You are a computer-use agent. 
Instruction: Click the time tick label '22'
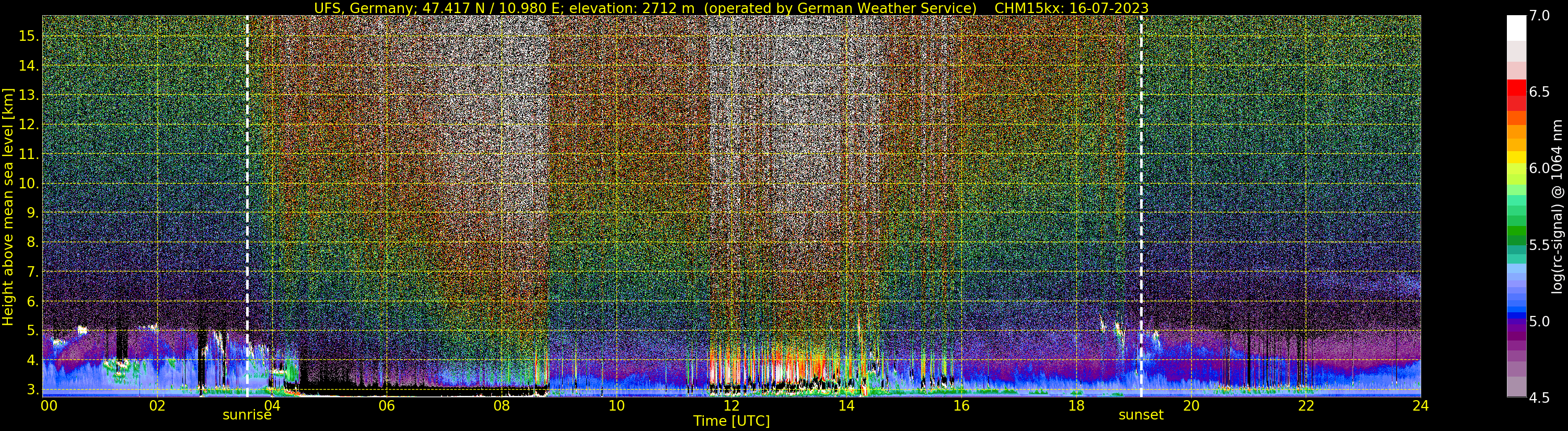coord(1306,405)
